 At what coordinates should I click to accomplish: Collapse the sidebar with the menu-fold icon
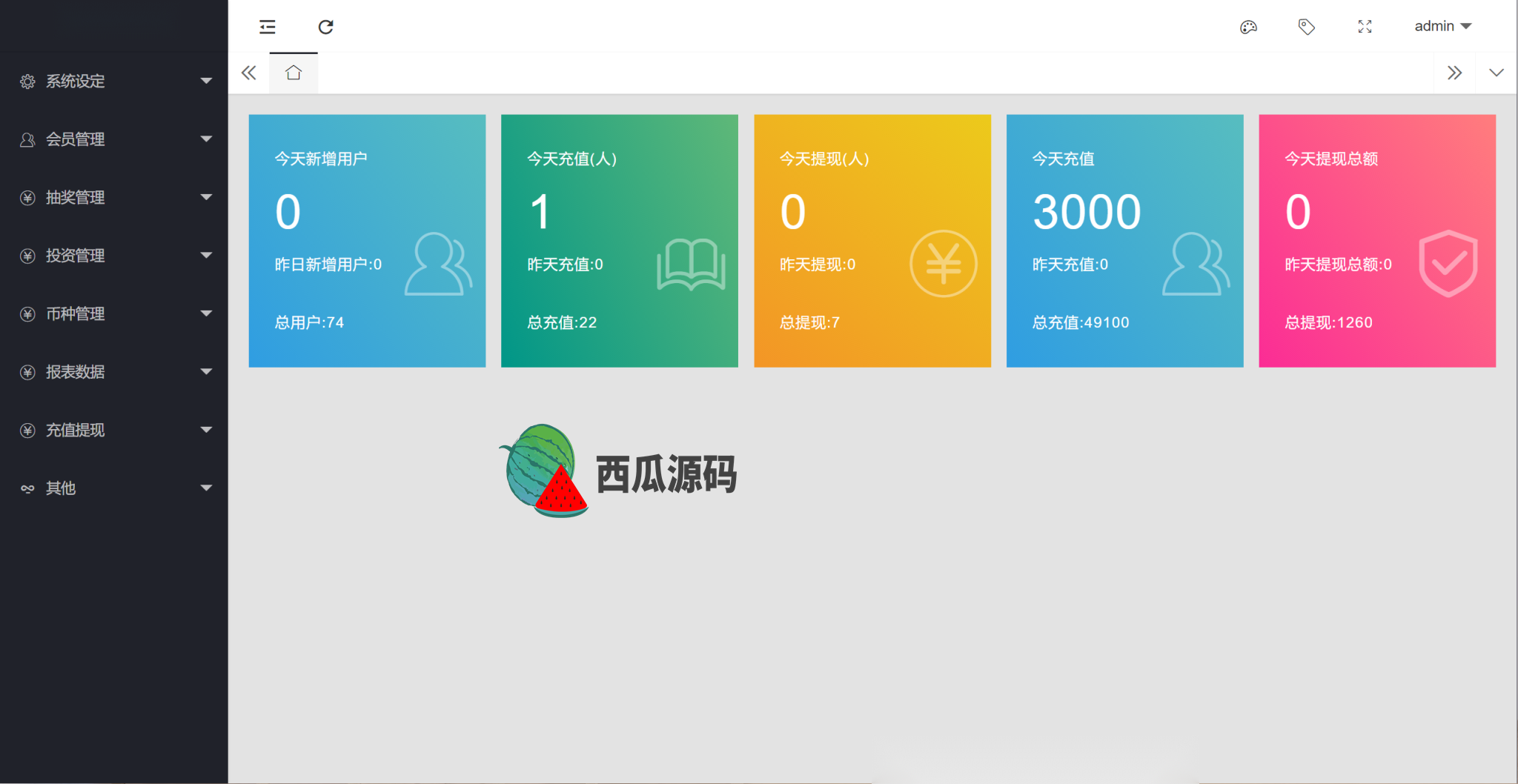pyautogui.click(x=268, y=27)
